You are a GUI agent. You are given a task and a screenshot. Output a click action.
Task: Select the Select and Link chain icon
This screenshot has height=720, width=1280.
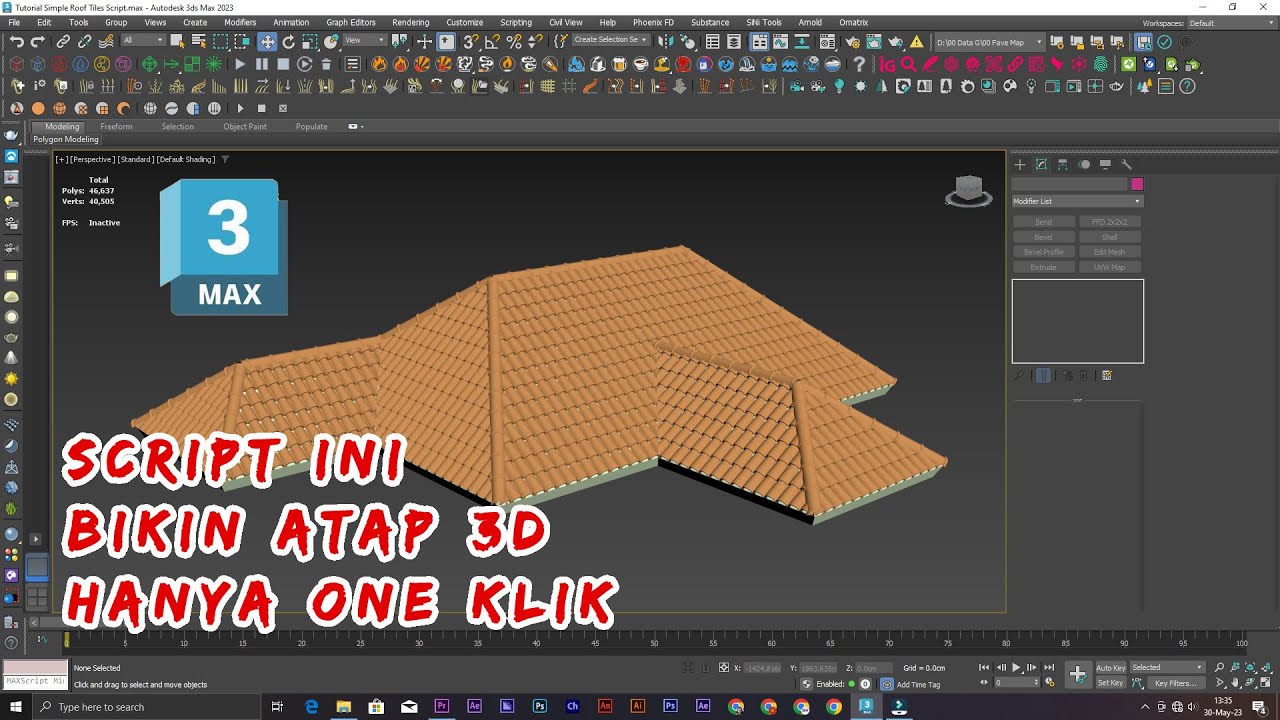point(63,42)
